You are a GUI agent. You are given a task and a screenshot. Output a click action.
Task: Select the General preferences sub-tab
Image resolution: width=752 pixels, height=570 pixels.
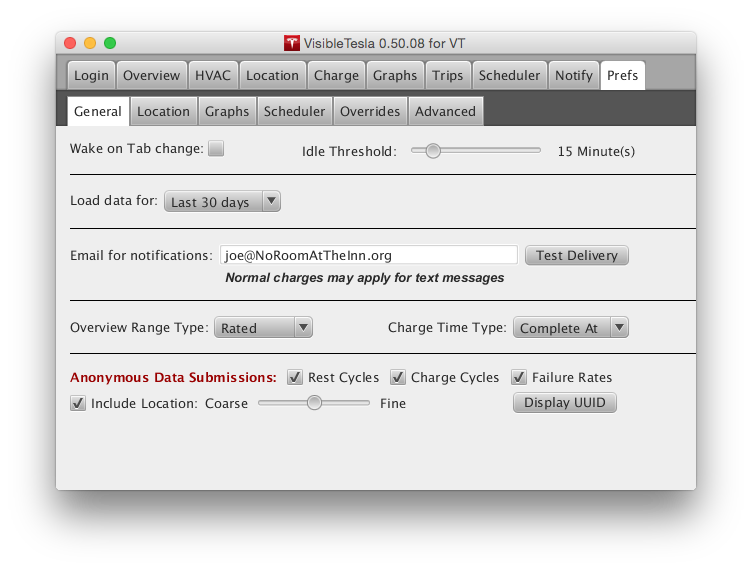(98, 112)
